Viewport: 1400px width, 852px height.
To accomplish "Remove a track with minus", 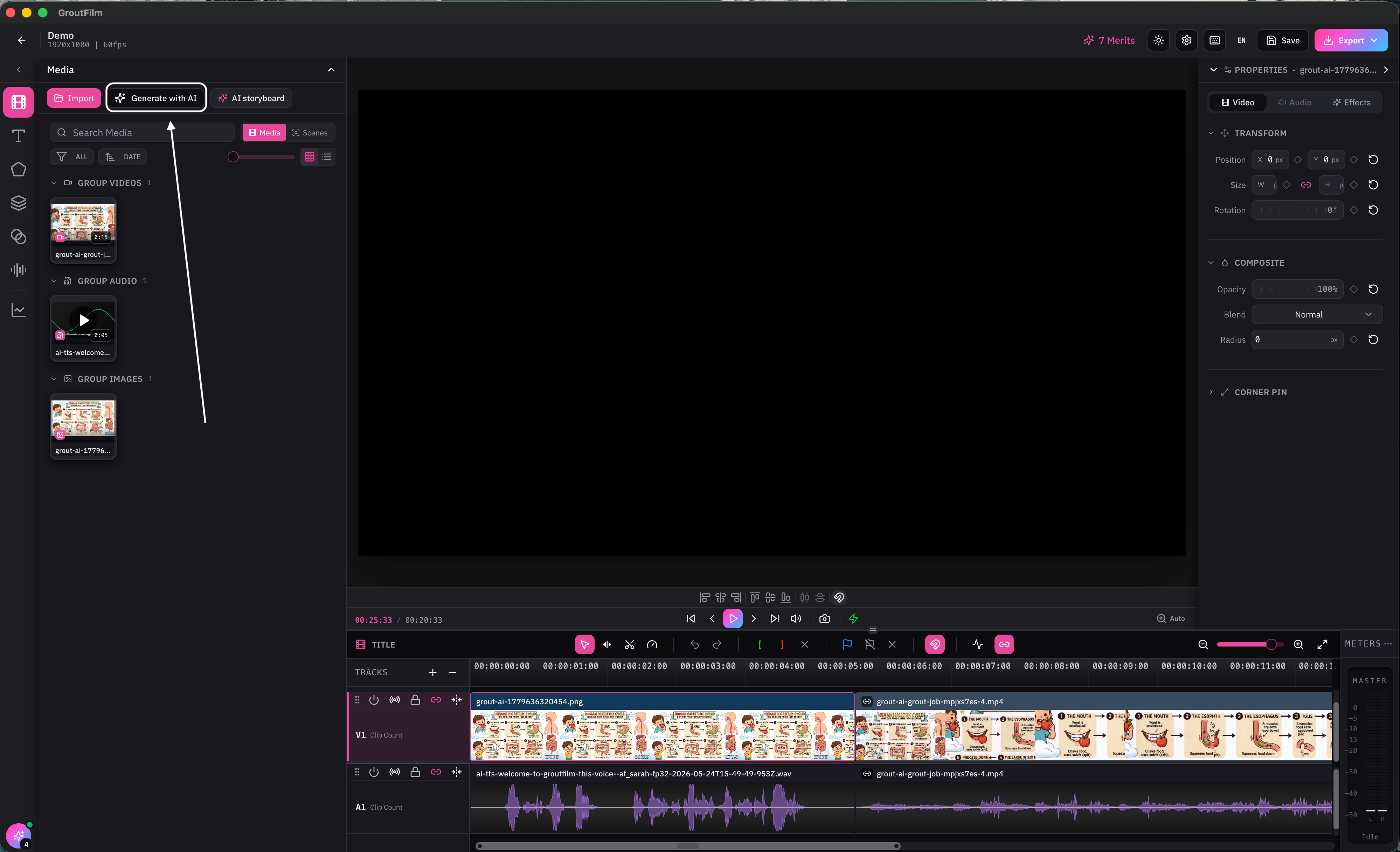I will point(453,672).
